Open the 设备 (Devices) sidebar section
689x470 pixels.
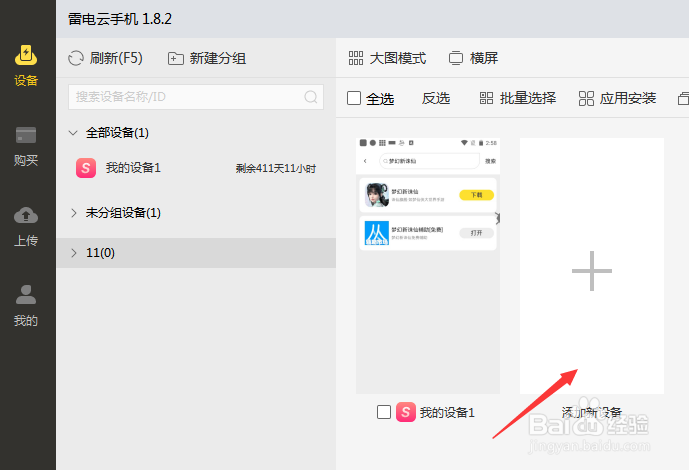(x=26, y=66)
